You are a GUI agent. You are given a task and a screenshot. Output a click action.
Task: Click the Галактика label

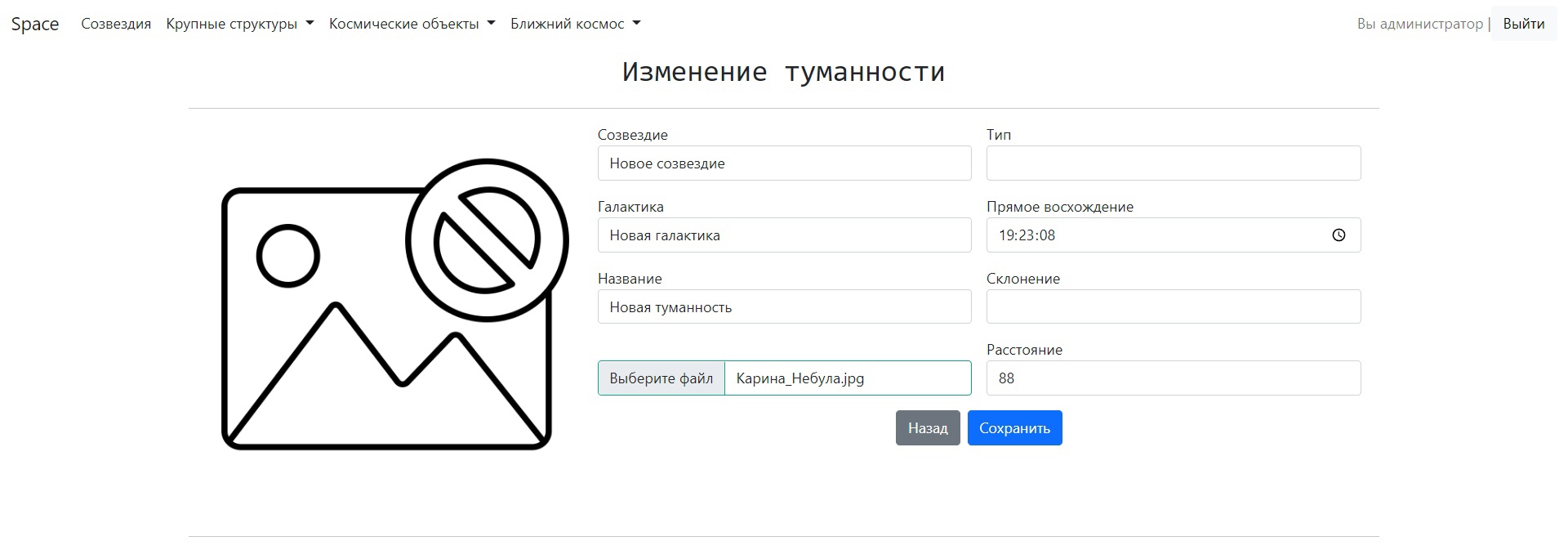(x=630, y=207)
